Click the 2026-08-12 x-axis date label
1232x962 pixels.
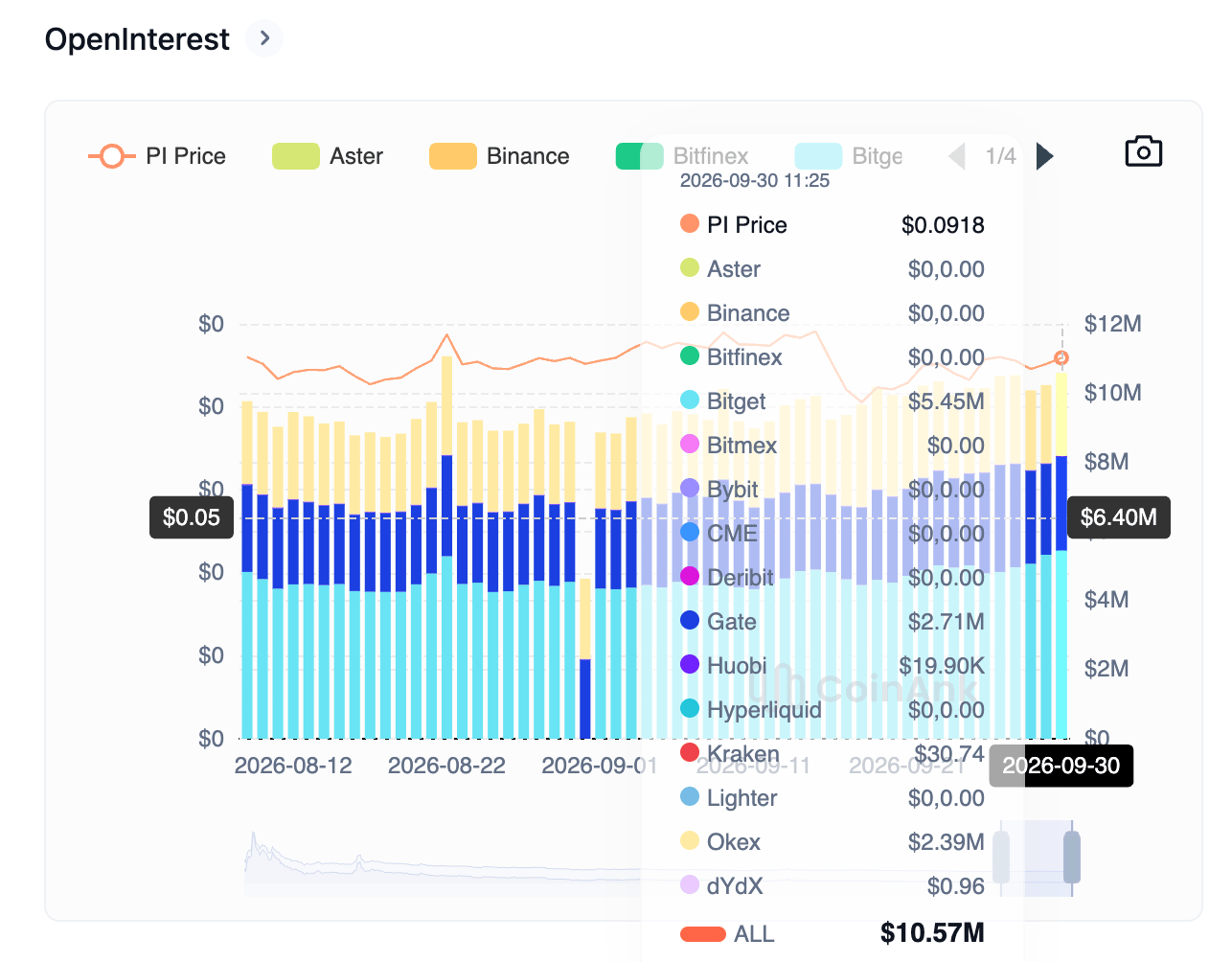coord(293,766)
